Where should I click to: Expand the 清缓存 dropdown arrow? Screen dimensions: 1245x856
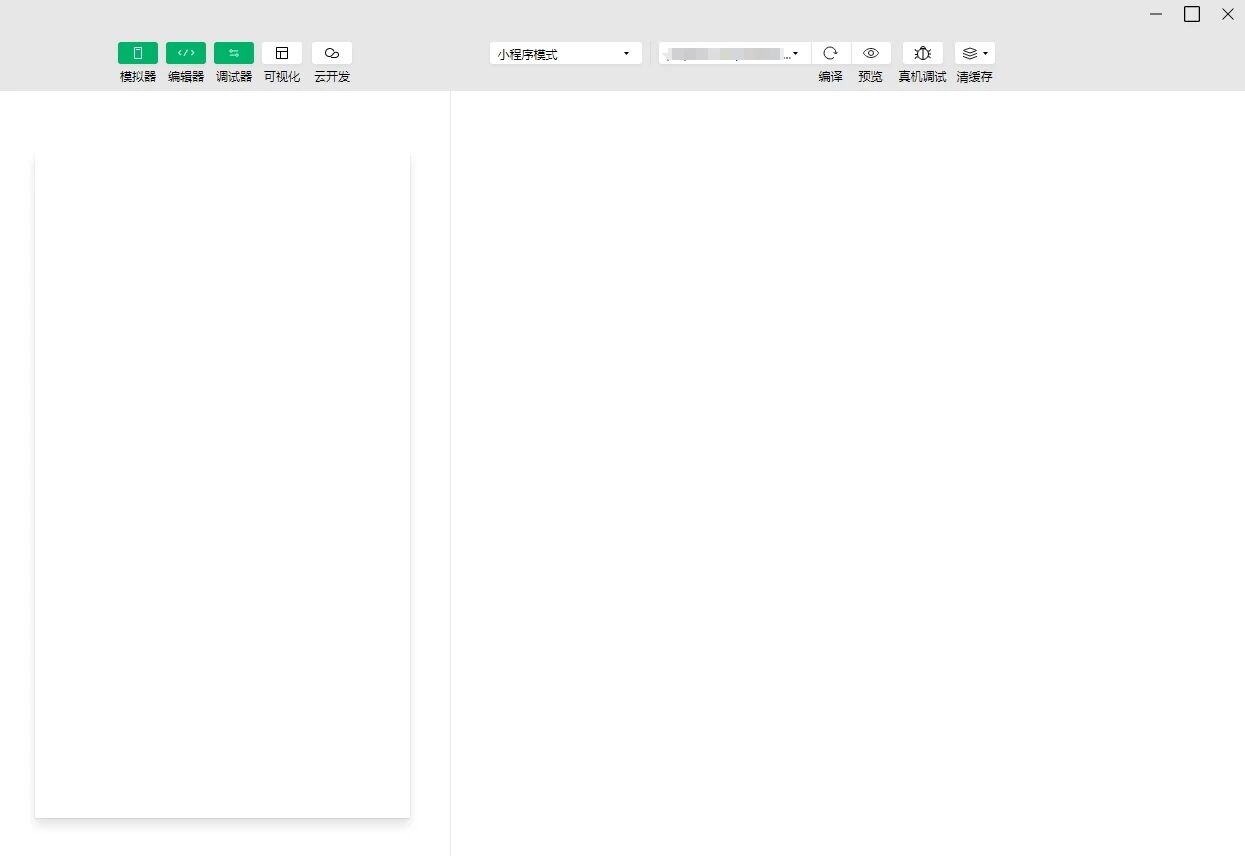[x=986, y=53]
